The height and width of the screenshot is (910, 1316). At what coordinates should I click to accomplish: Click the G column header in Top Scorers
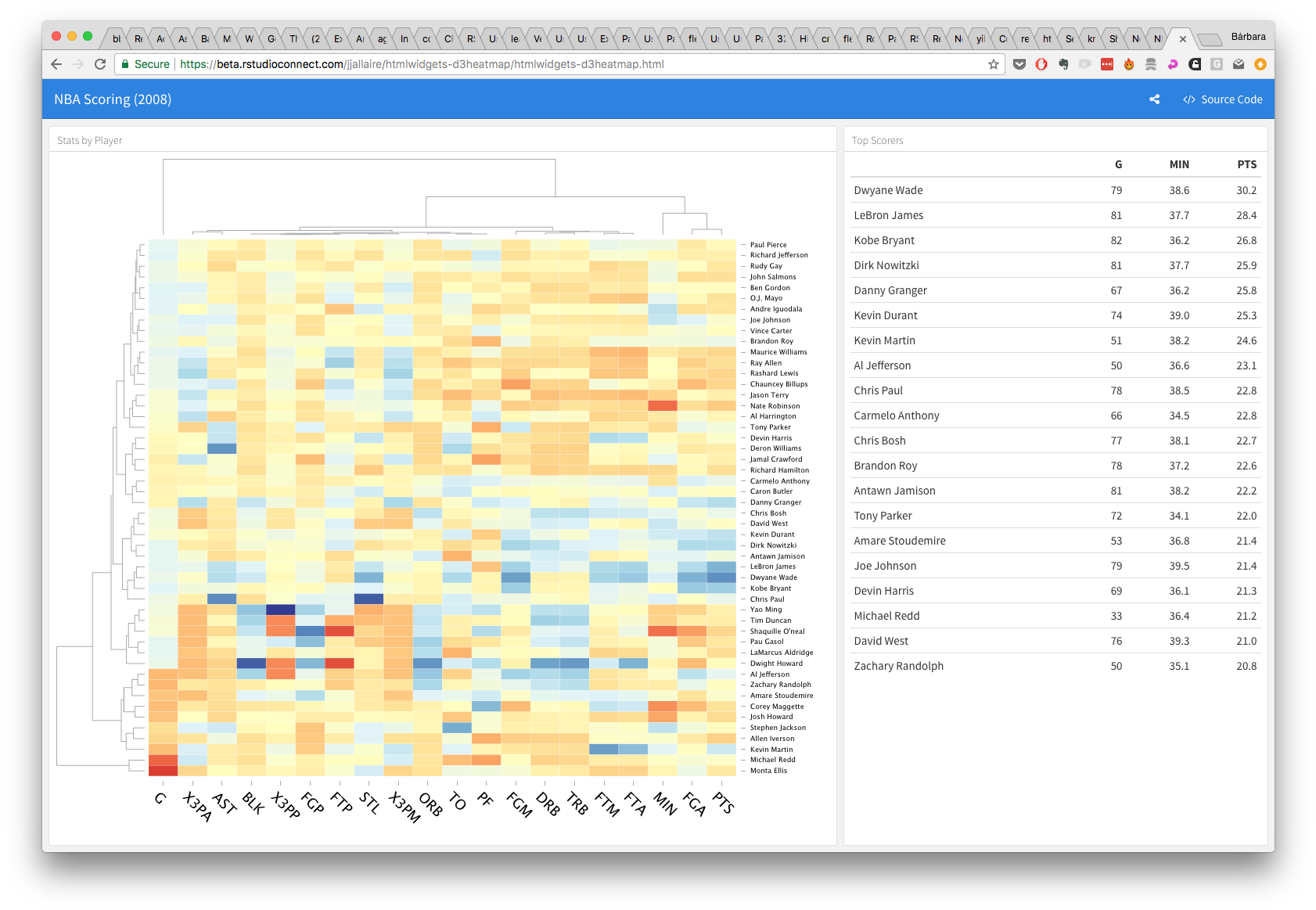click(x=1118, y=164)
